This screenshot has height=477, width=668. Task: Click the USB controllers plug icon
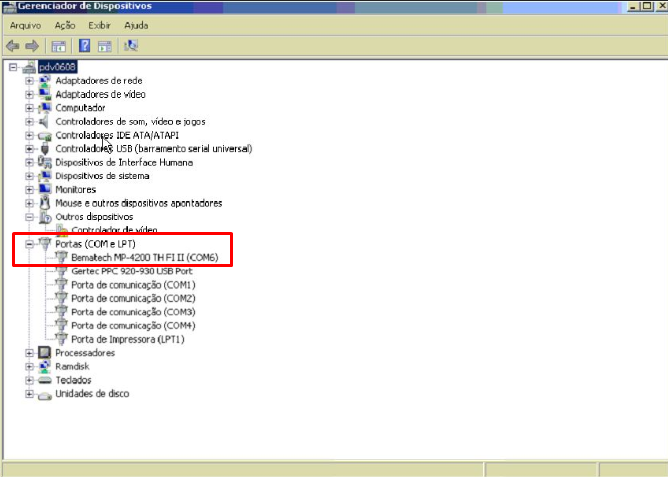(x=45, y=149)
